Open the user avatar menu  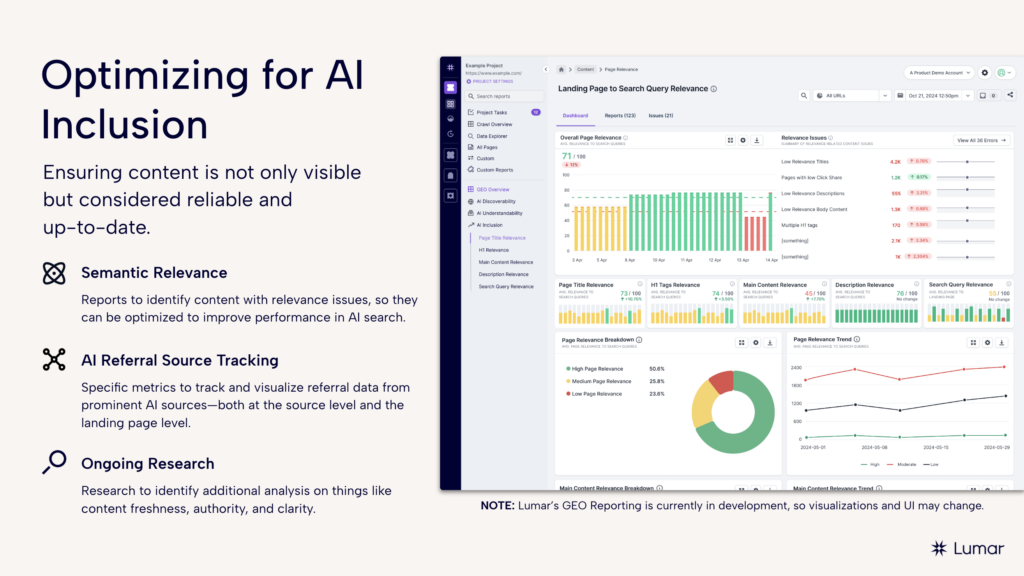point(1003,72)
